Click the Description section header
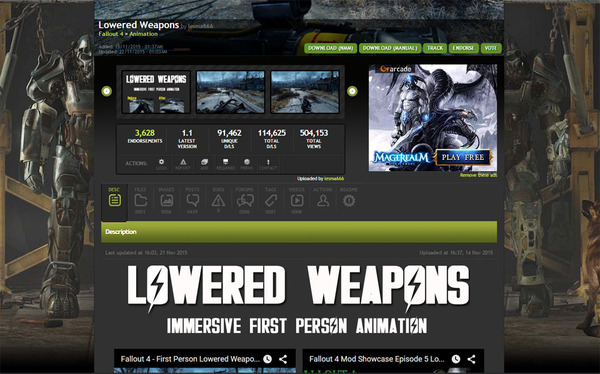 coord(299,232)
